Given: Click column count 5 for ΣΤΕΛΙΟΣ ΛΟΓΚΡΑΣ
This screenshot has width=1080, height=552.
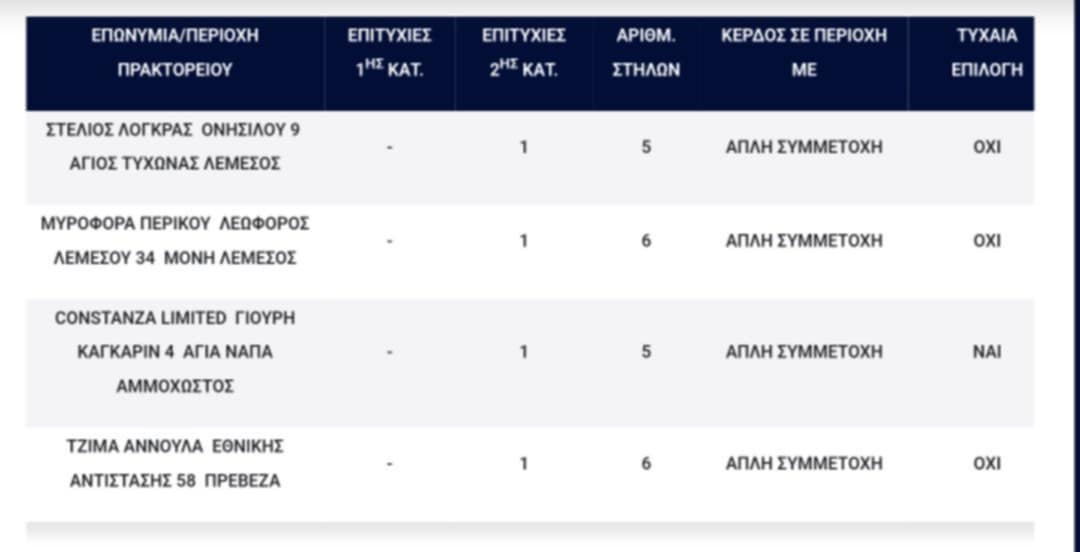Looking at the screenshot, I should pos(646,147).
